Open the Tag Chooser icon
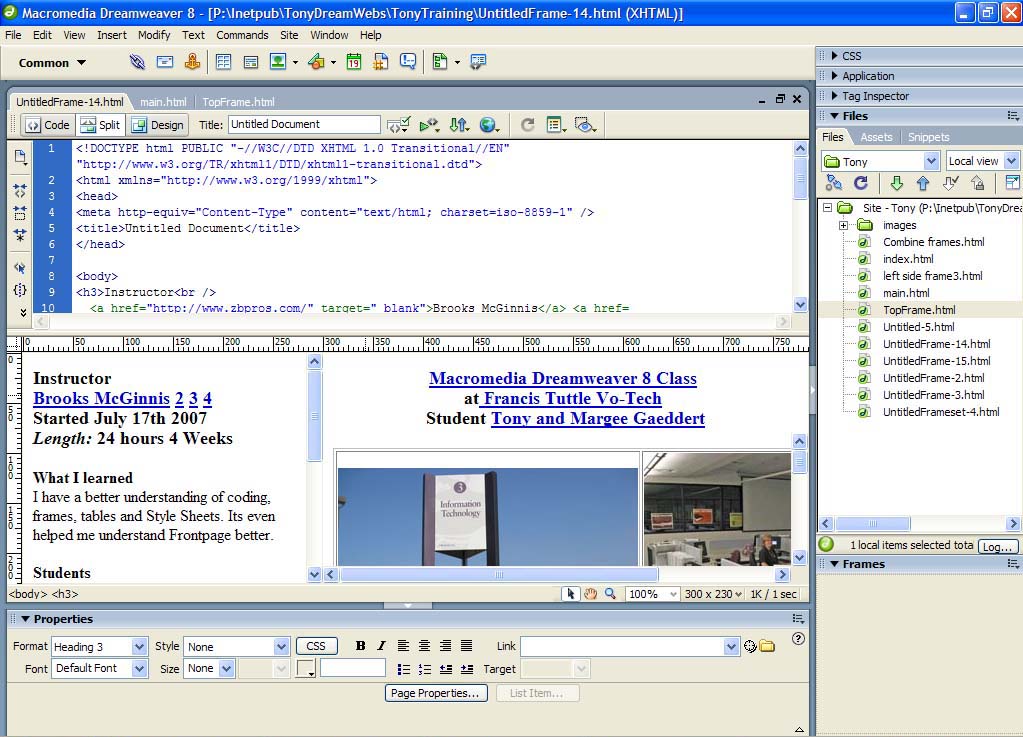1023x737 pixels. [x=478, y=62]
